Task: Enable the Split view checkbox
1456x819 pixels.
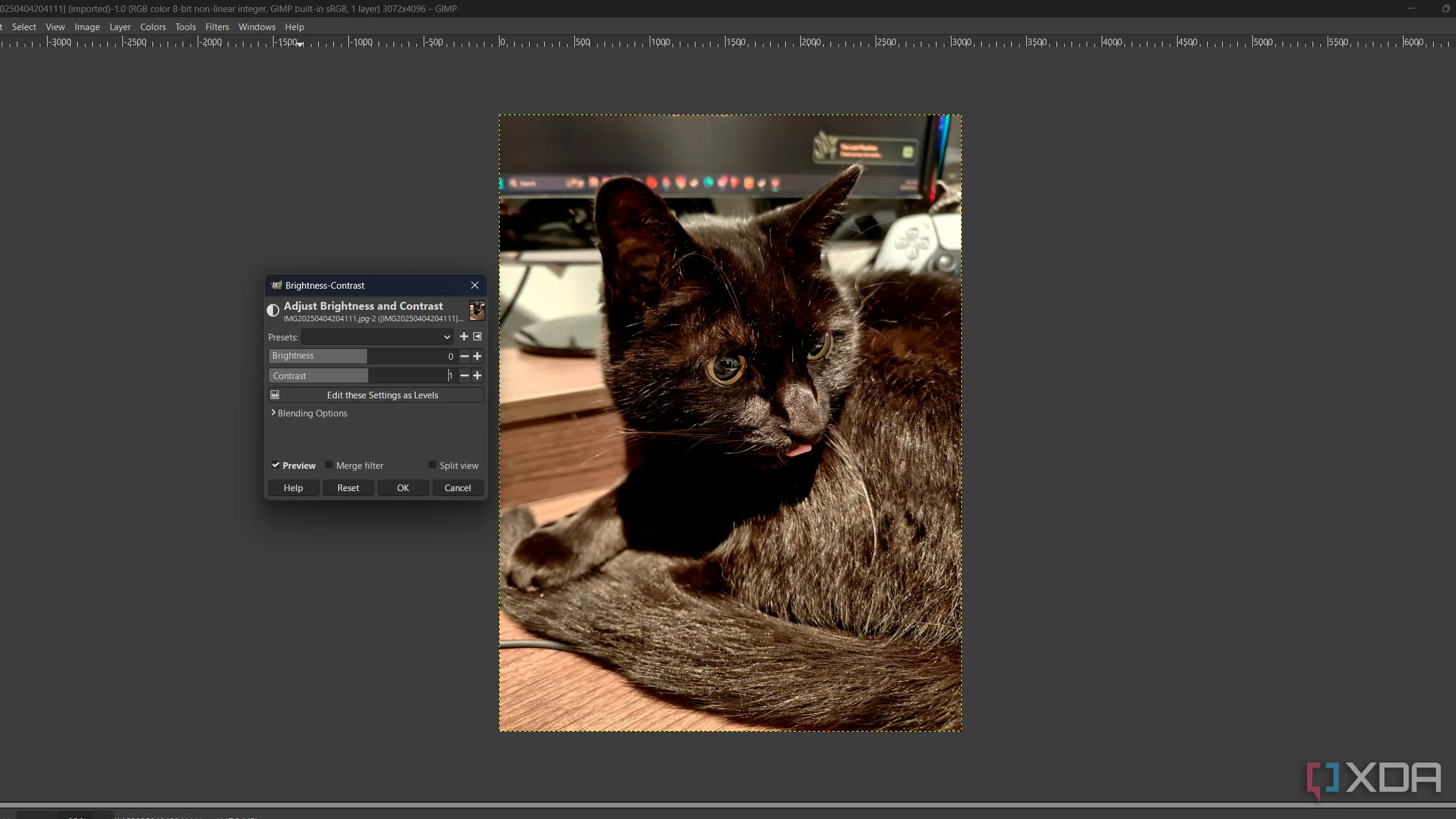Action: point(432,465)
